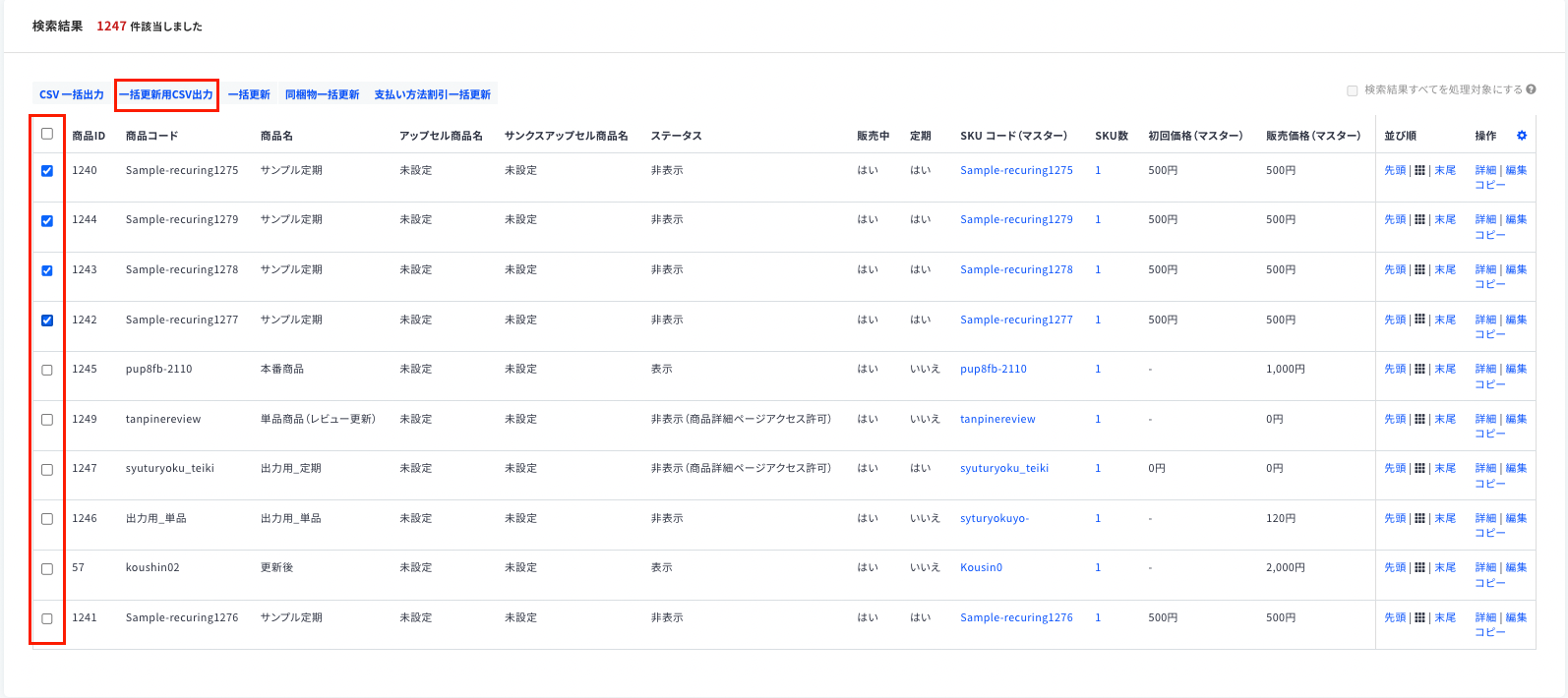Click 同梱物一括更新 button
Viewport: 1568px width, 698px height.
pyautogui.click(x=323, y=94)
